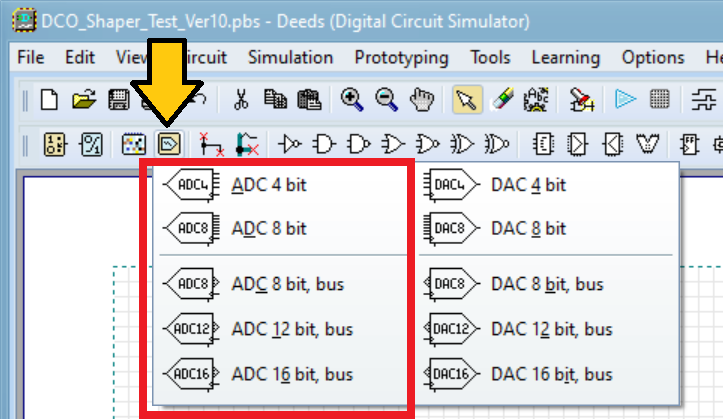Image resolution: width=723 pixels, height=420 pixels.
Task: Paste from clipboard icon
Action: [x=309, y=100]
